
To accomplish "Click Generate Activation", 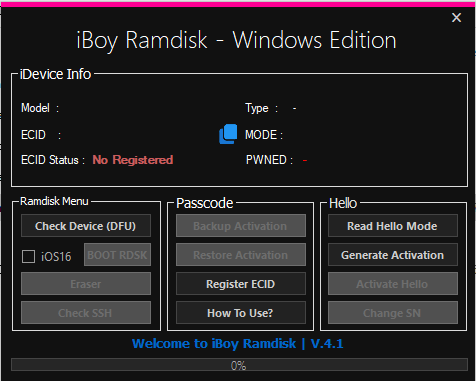I will click(393, 255).
